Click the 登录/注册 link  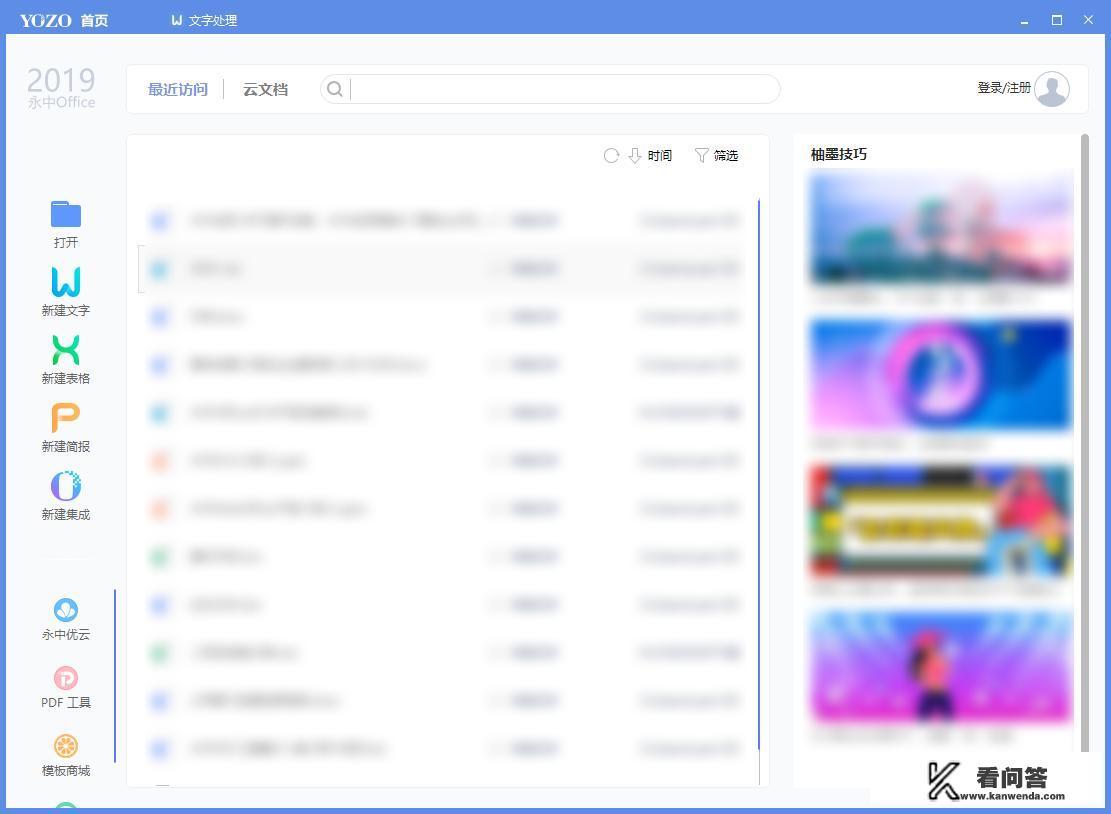tap(1005, 87)
